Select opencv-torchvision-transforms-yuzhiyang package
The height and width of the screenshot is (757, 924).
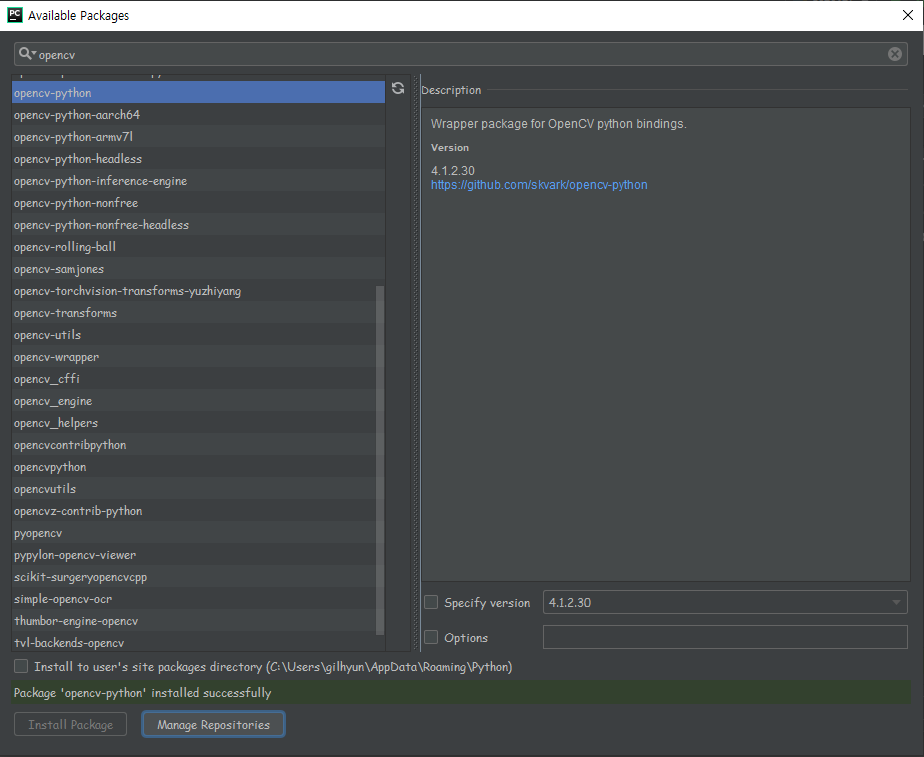tap(193, 290)
